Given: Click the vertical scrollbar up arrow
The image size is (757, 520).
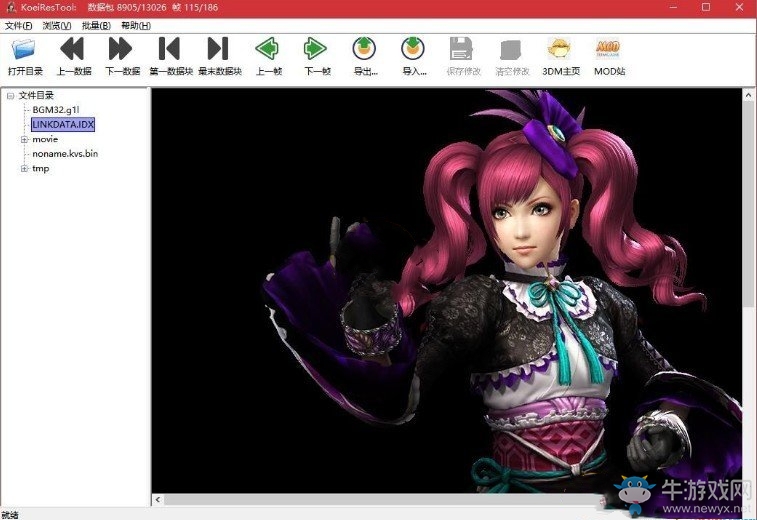Looking at the screenshot, I should click(x=748, y=95).
